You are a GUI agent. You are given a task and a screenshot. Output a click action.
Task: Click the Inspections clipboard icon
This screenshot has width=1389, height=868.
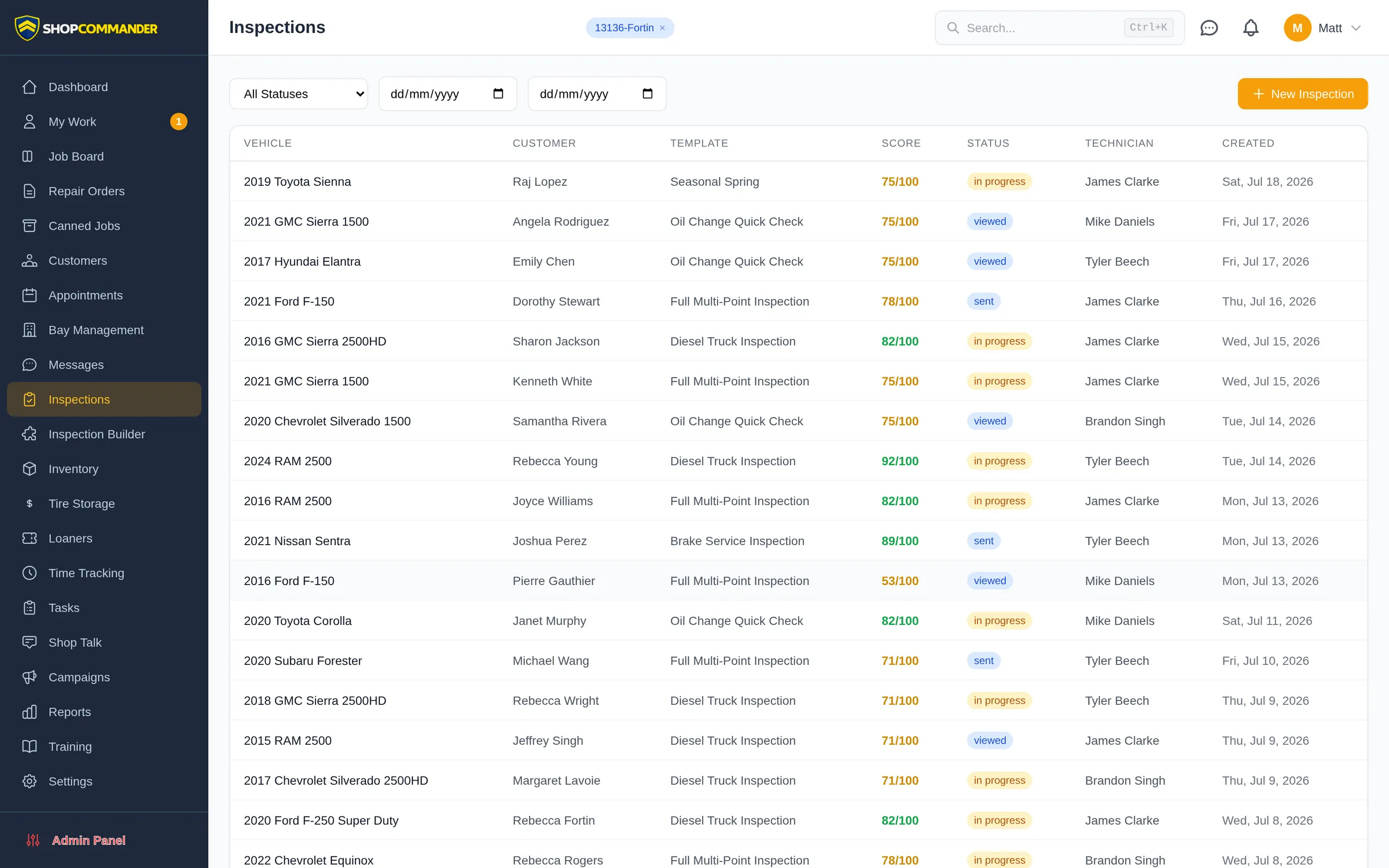[x=30, y=399]
